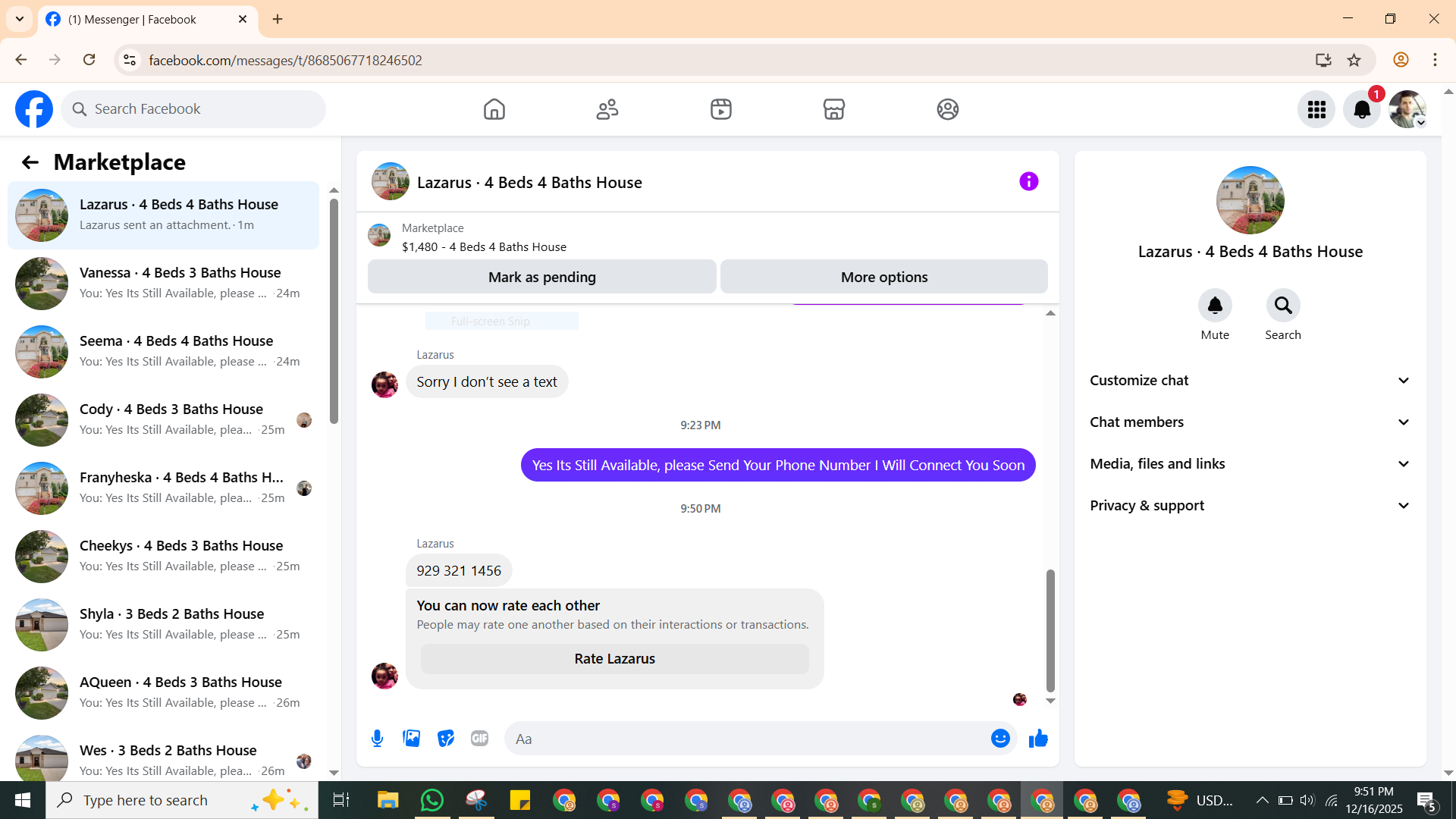This screenshot has width=1456, height=819.
Task: Send a thumbs-up like
Action: (1038, 739)
